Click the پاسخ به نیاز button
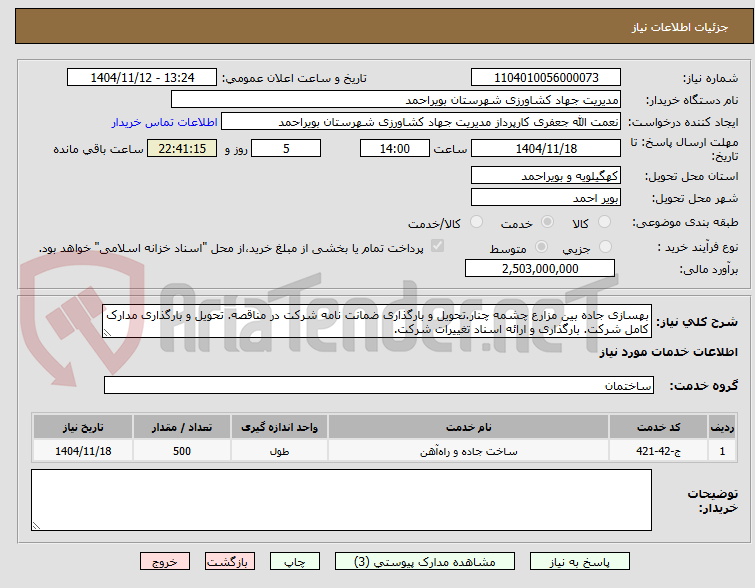Screen dimensions: 755x588 [580, 562]
